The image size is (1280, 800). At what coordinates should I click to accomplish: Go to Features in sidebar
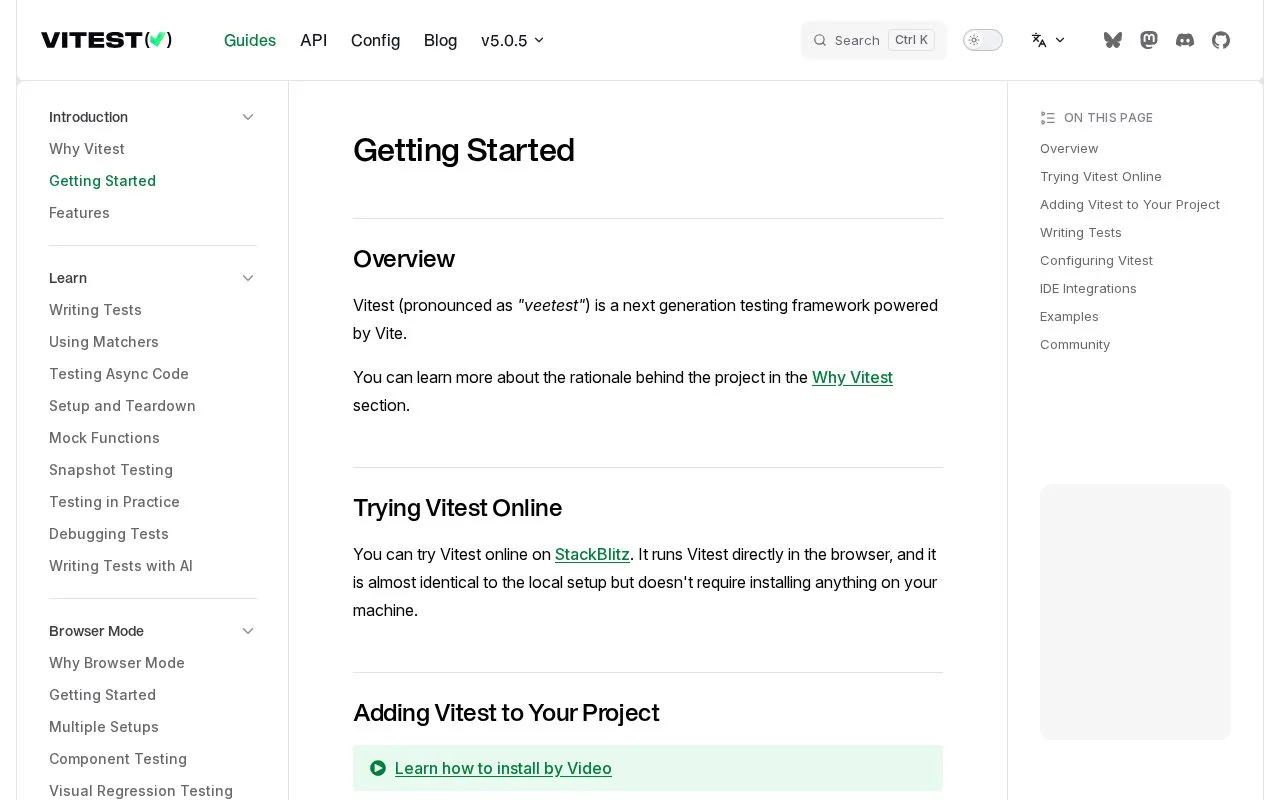tap(79, 213)
